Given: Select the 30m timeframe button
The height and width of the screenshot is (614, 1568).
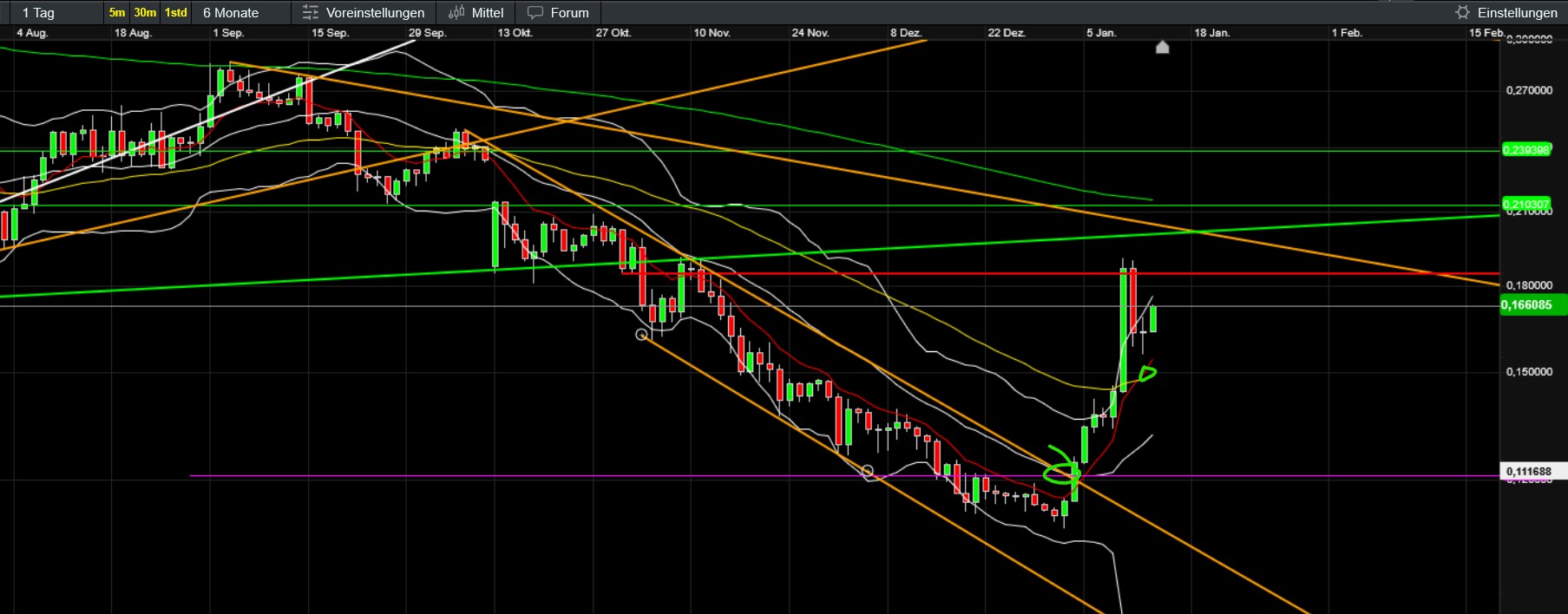Looking at the screenshot, I should click(x=145, y=12).
